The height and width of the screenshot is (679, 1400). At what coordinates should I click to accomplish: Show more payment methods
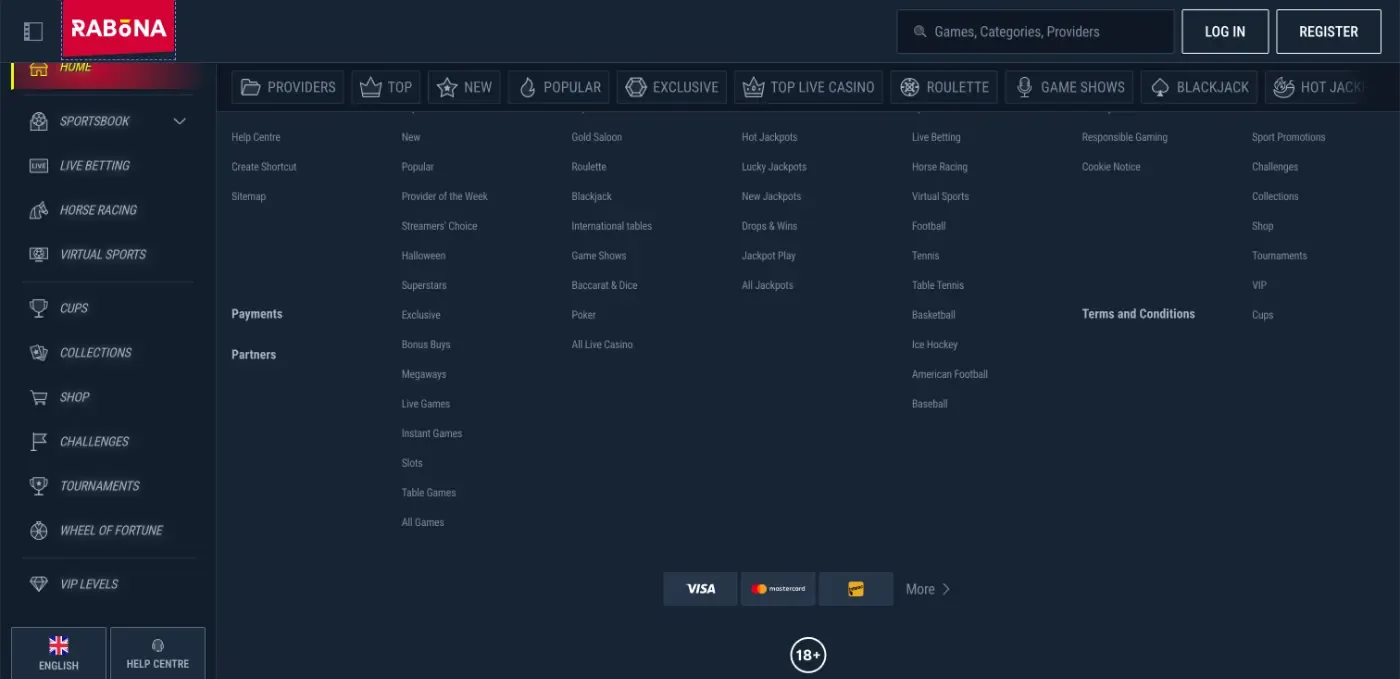(x=928, y=589)
